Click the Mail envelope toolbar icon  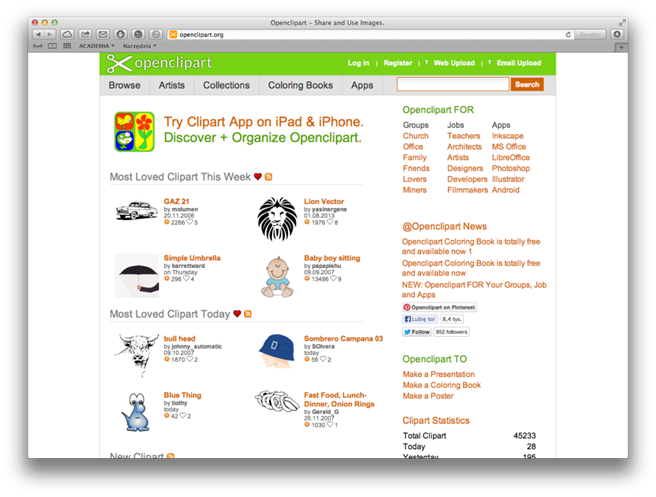click(103, 34)
